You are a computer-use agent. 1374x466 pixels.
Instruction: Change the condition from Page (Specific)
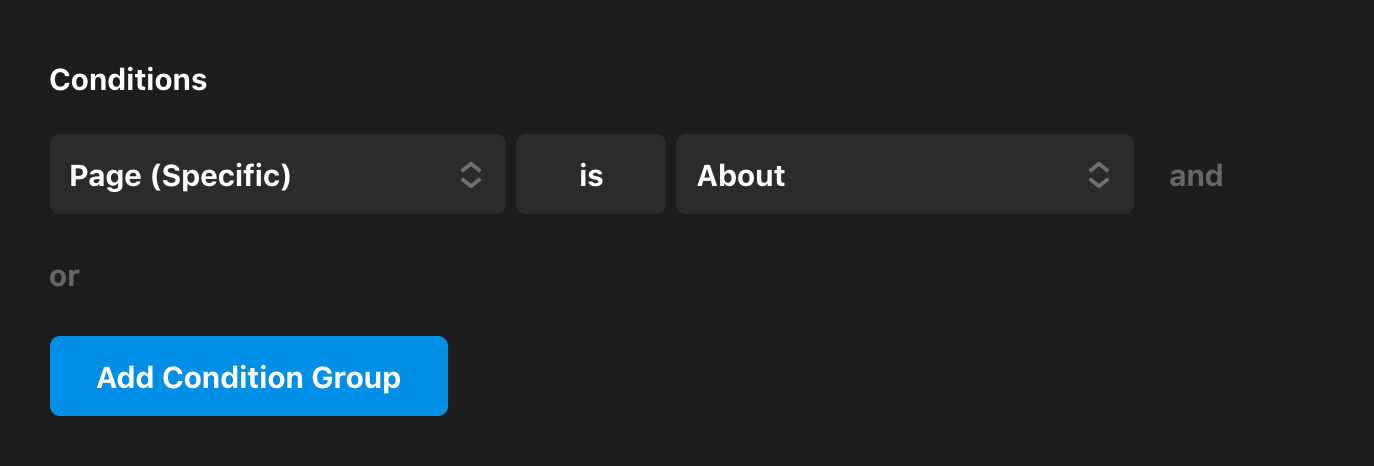(277, 175)
